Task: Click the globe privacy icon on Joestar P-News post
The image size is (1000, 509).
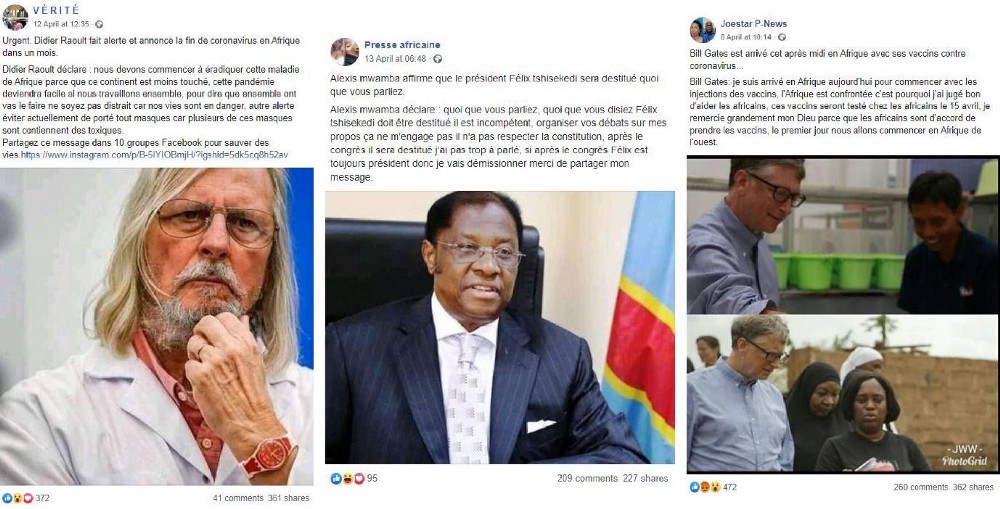Action: click(x=782, y=37)
